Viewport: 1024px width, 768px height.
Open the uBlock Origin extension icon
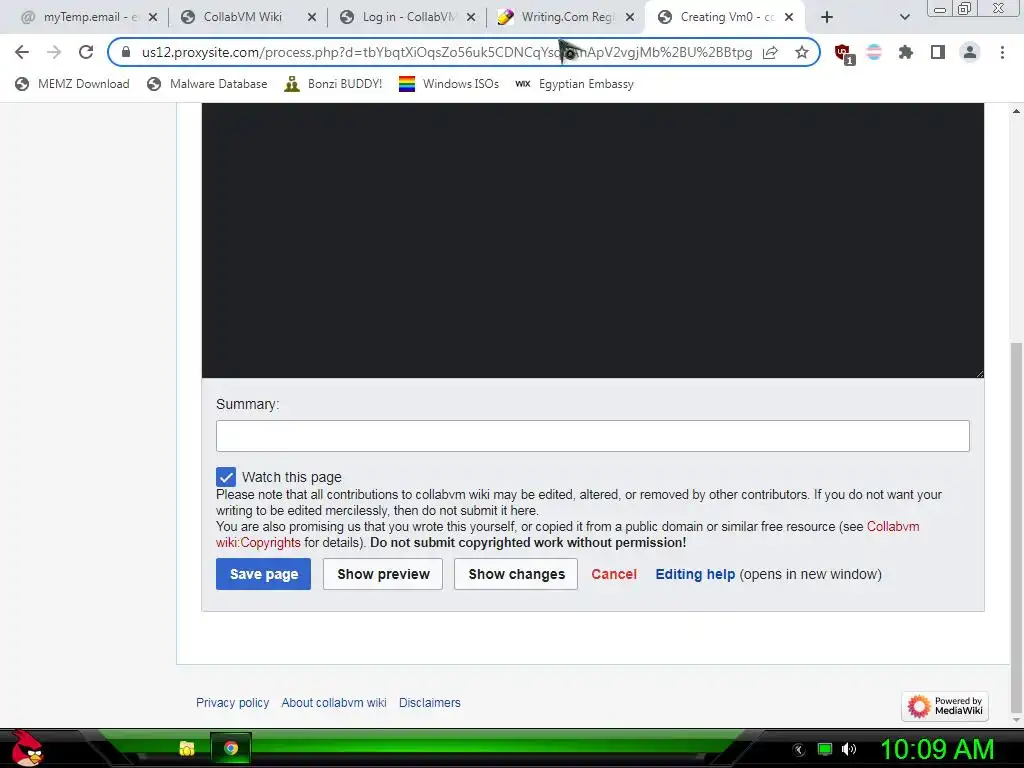click(844, 53)
